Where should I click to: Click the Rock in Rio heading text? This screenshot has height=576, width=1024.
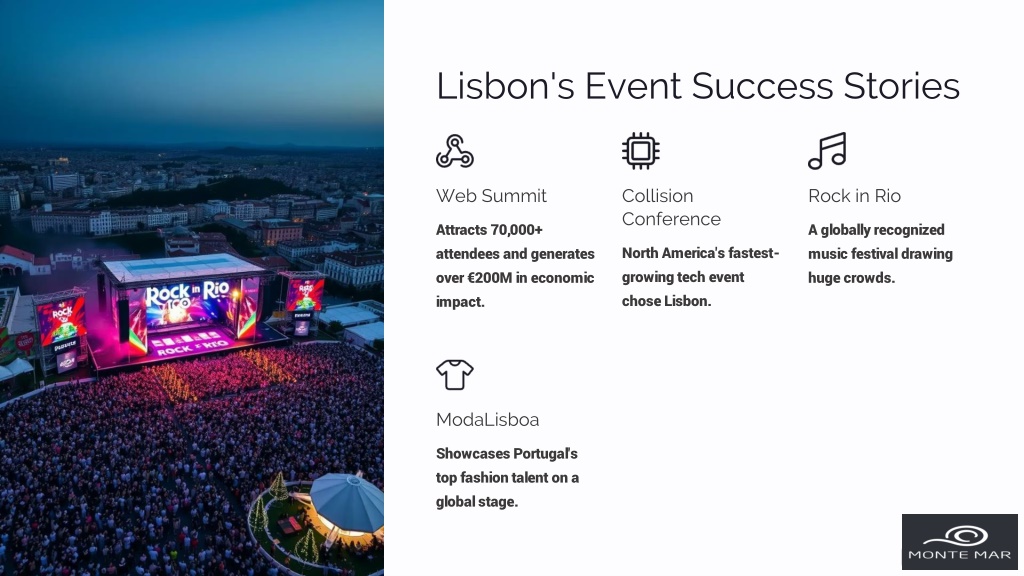tap(854, 196)
